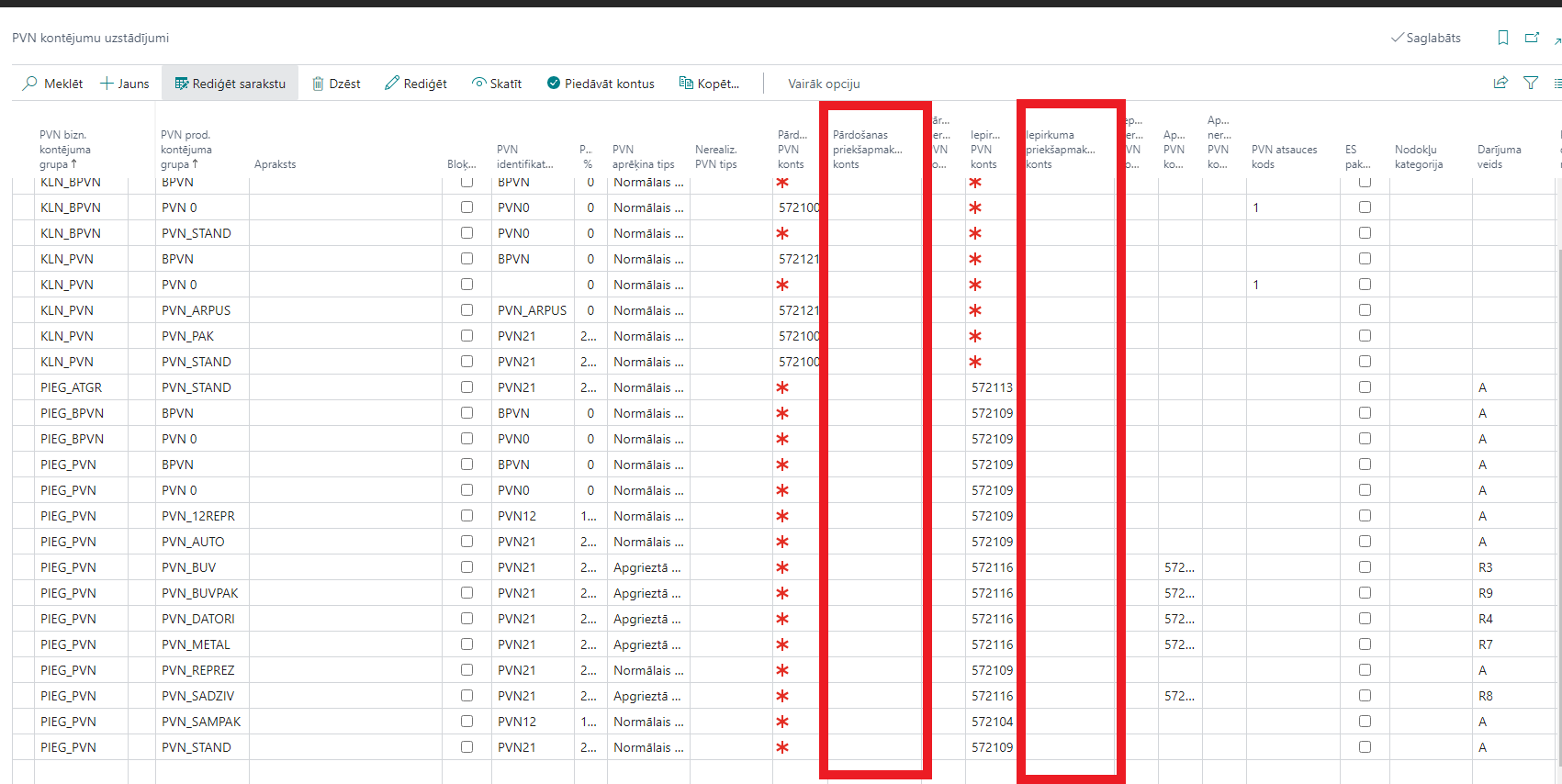The width and height of the screenshot is (1562, 784).
Task: Tick ES pak. checkbox in the PIEG_ATGR row
Action: (x=1365, y=387)
